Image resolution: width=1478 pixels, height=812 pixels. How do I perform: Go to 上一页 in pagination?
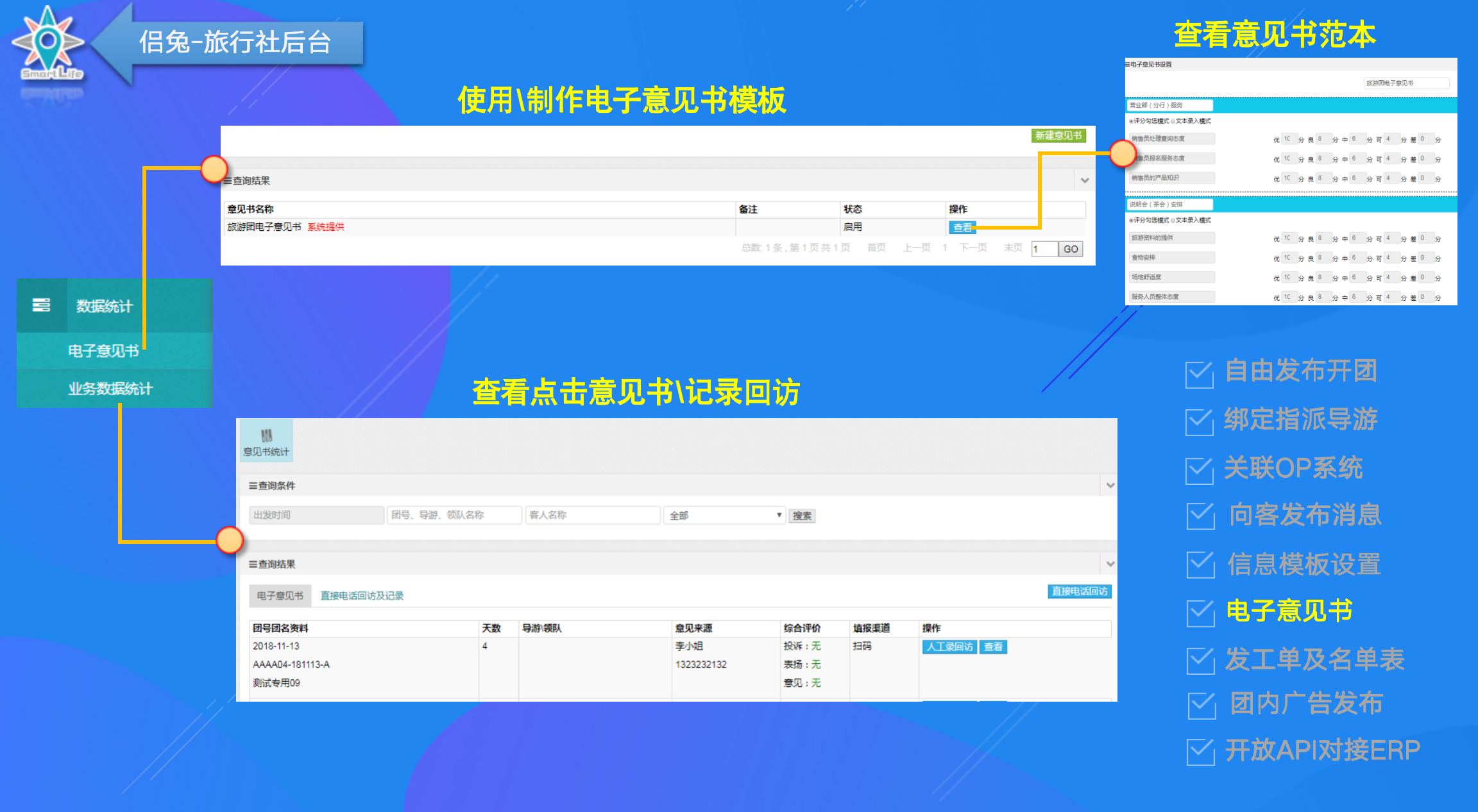pos(917,248)
